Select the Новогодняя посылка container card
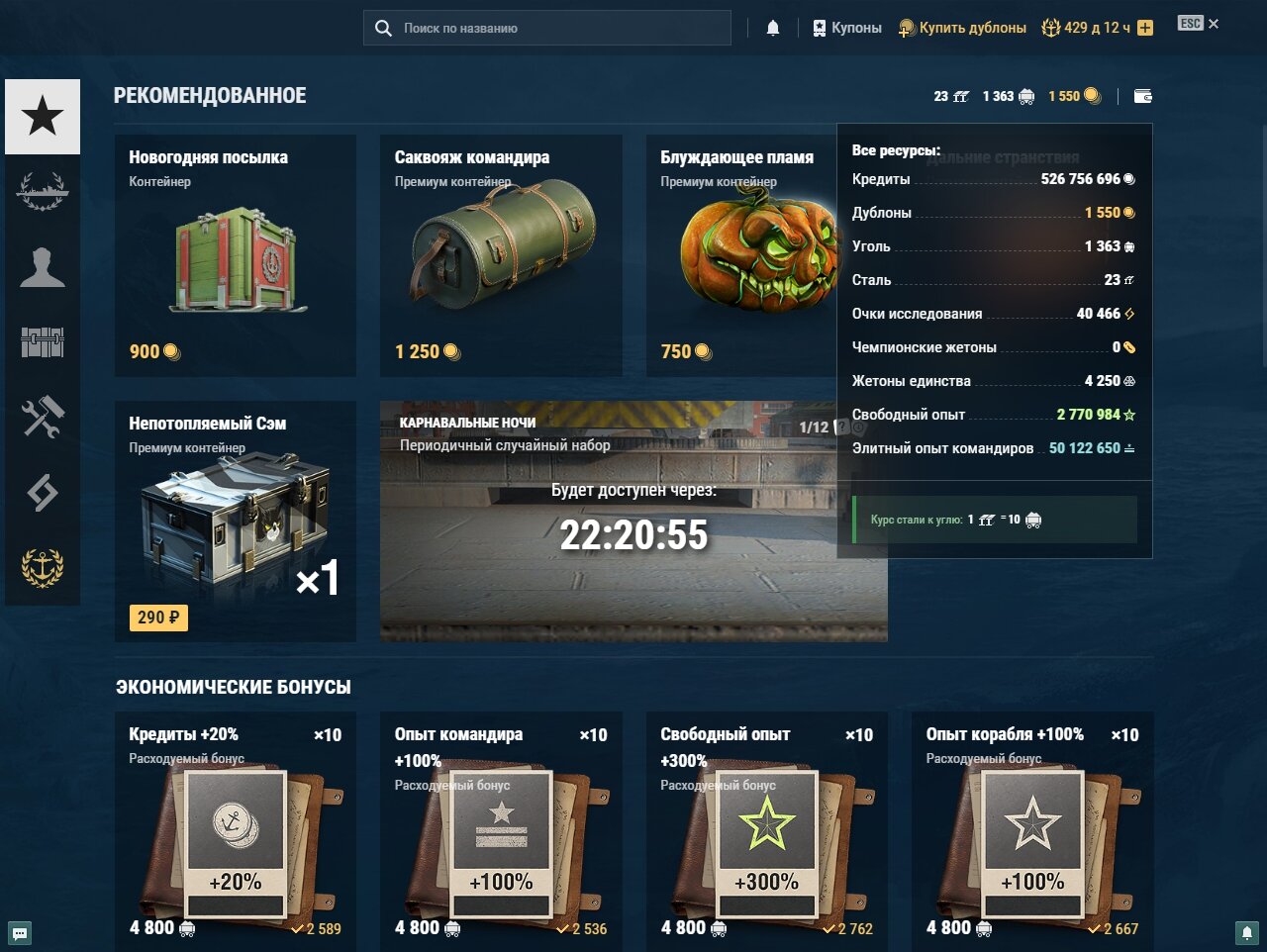This screenshot has width=1267, height=952. point(236,255)
